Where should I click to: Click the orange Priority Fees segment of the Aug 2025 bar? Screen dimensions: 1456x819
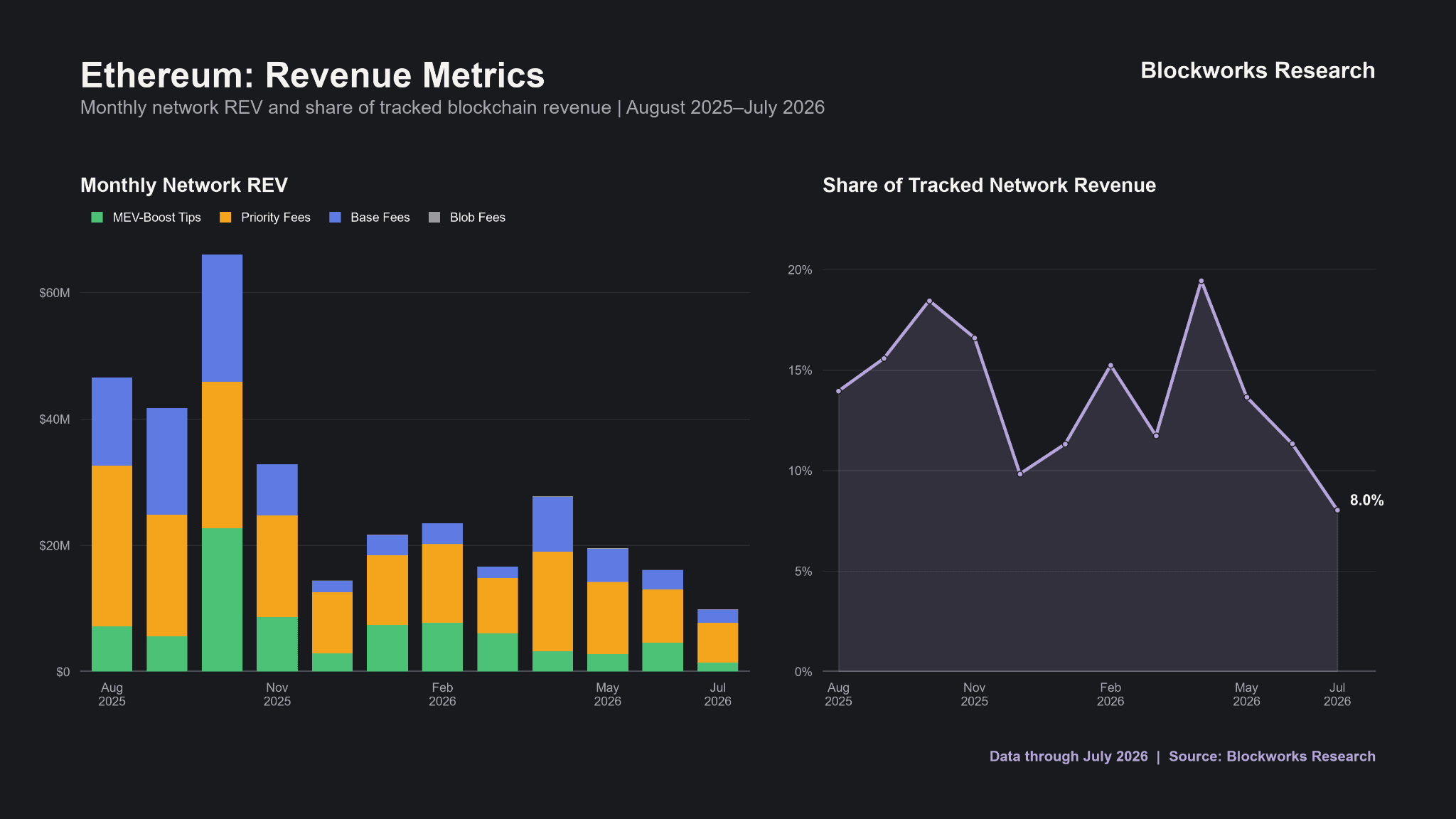(x=112, y=546)
